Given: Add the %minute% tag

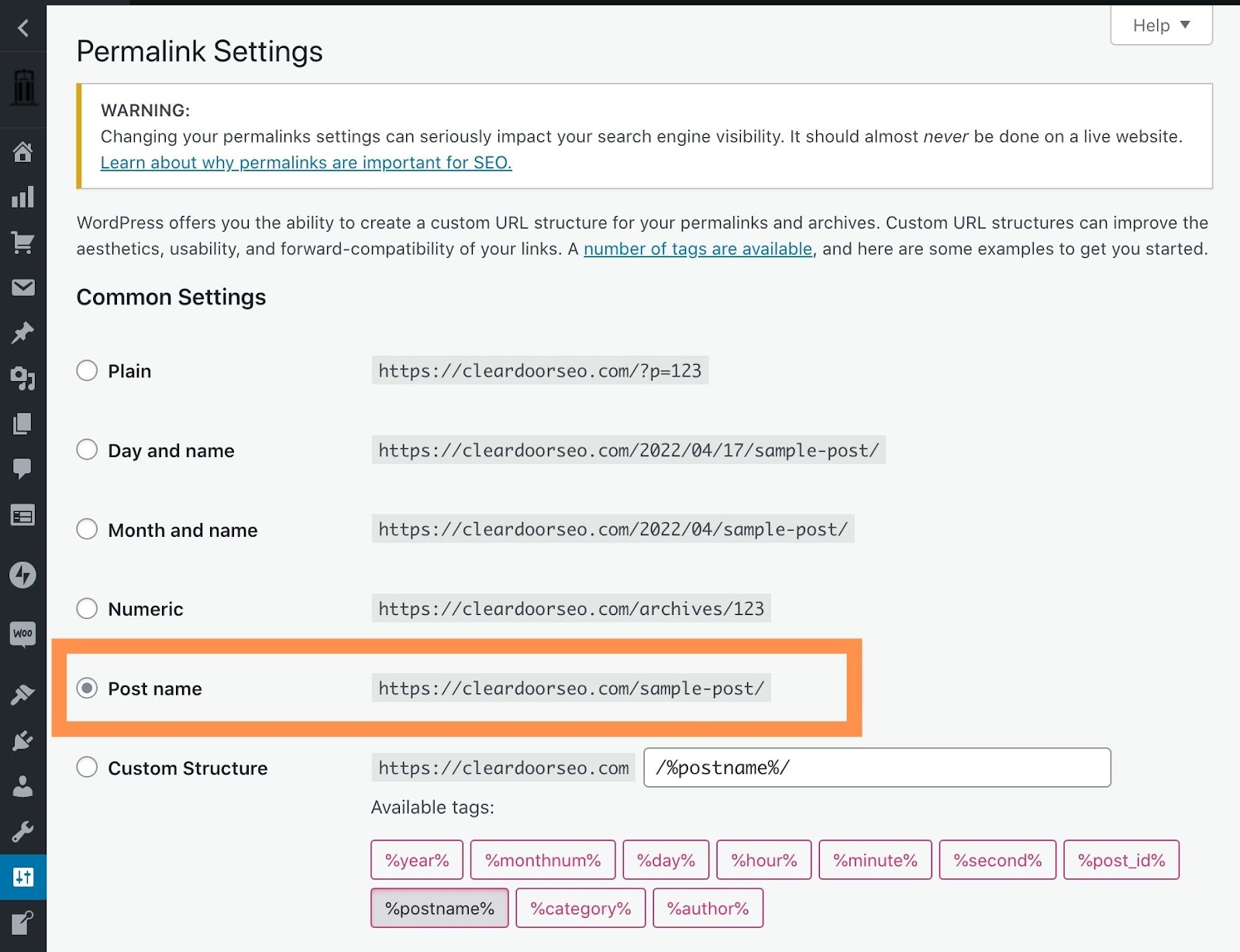Looking at the screenshot, I should click(x=875, y=860).
